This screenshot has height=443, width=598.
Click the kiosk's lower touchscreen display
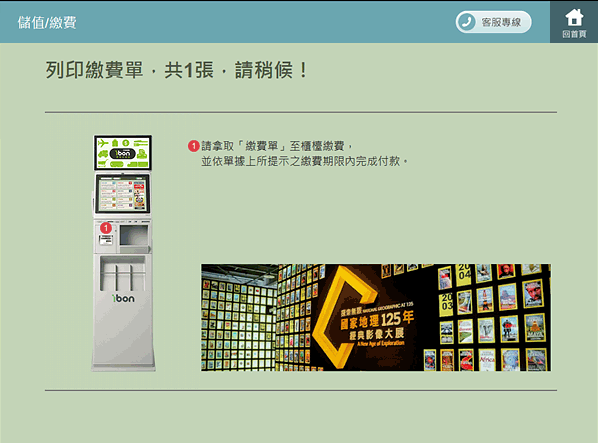122,194
